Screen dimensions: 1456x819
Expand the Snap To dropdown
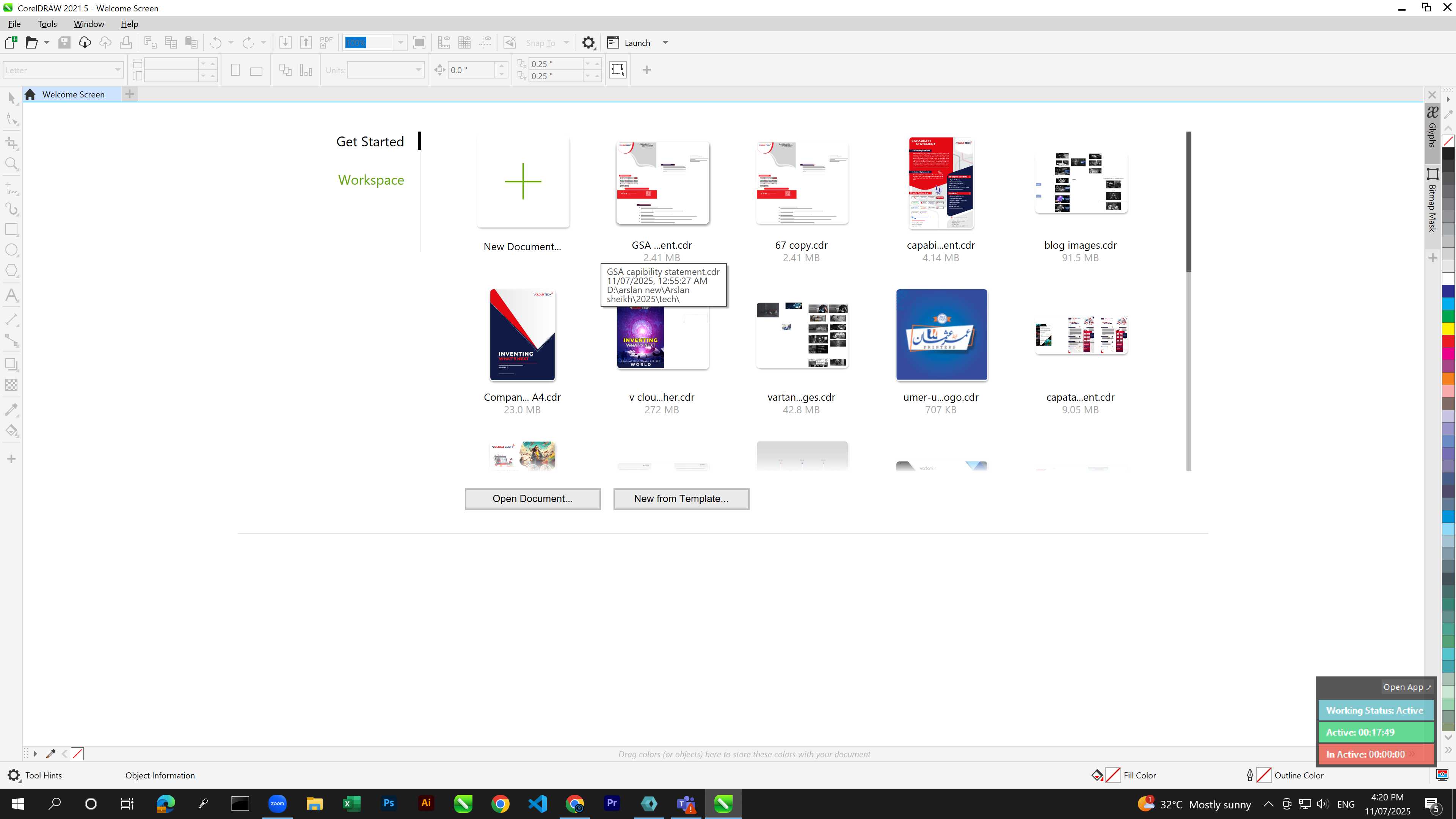(x=566, y=42)
